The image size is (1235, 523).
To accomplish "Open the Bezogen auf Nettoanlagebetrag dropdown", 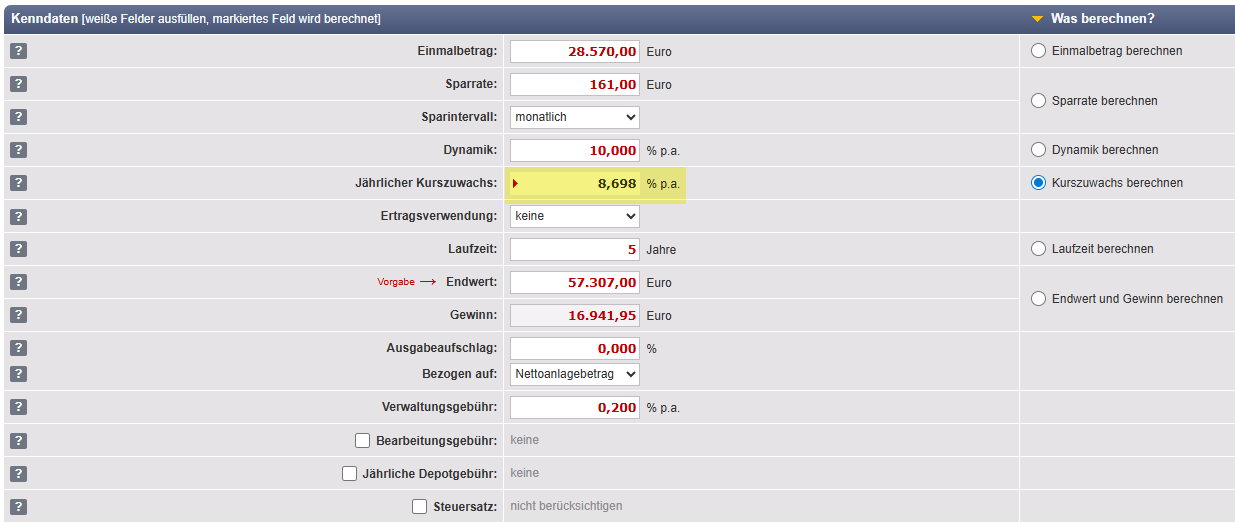I will point(574,374).
